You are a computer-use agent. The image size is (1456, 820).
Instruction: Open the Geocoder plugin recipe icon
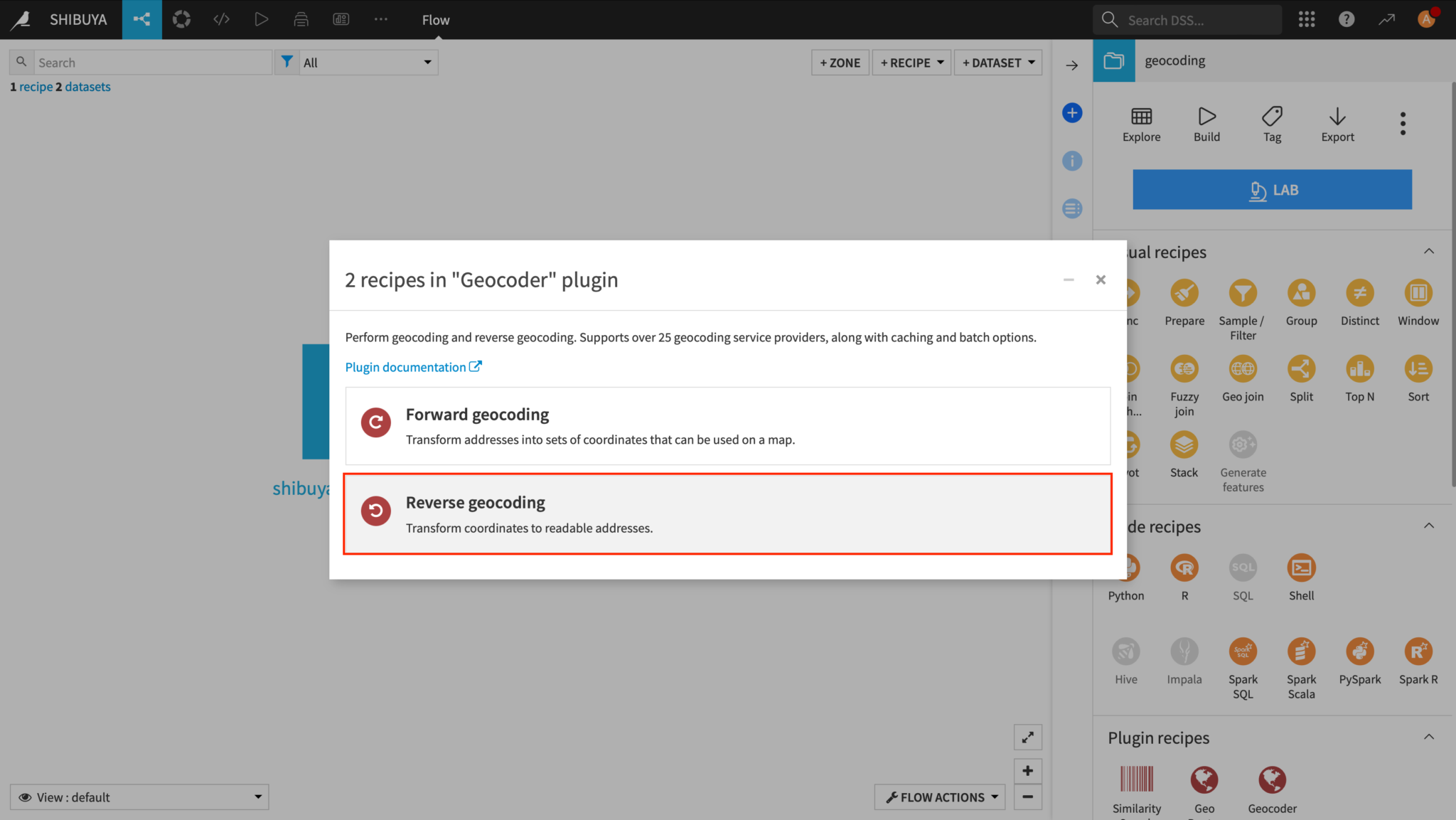pyautogui.click(x=1271, y=780)
